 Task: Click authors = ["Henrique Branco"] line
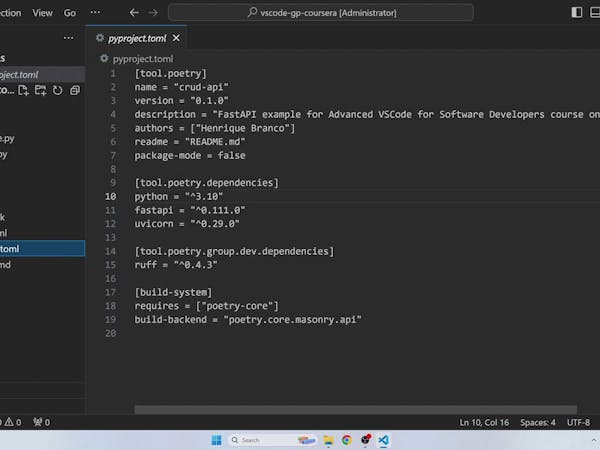coord(215,128)
